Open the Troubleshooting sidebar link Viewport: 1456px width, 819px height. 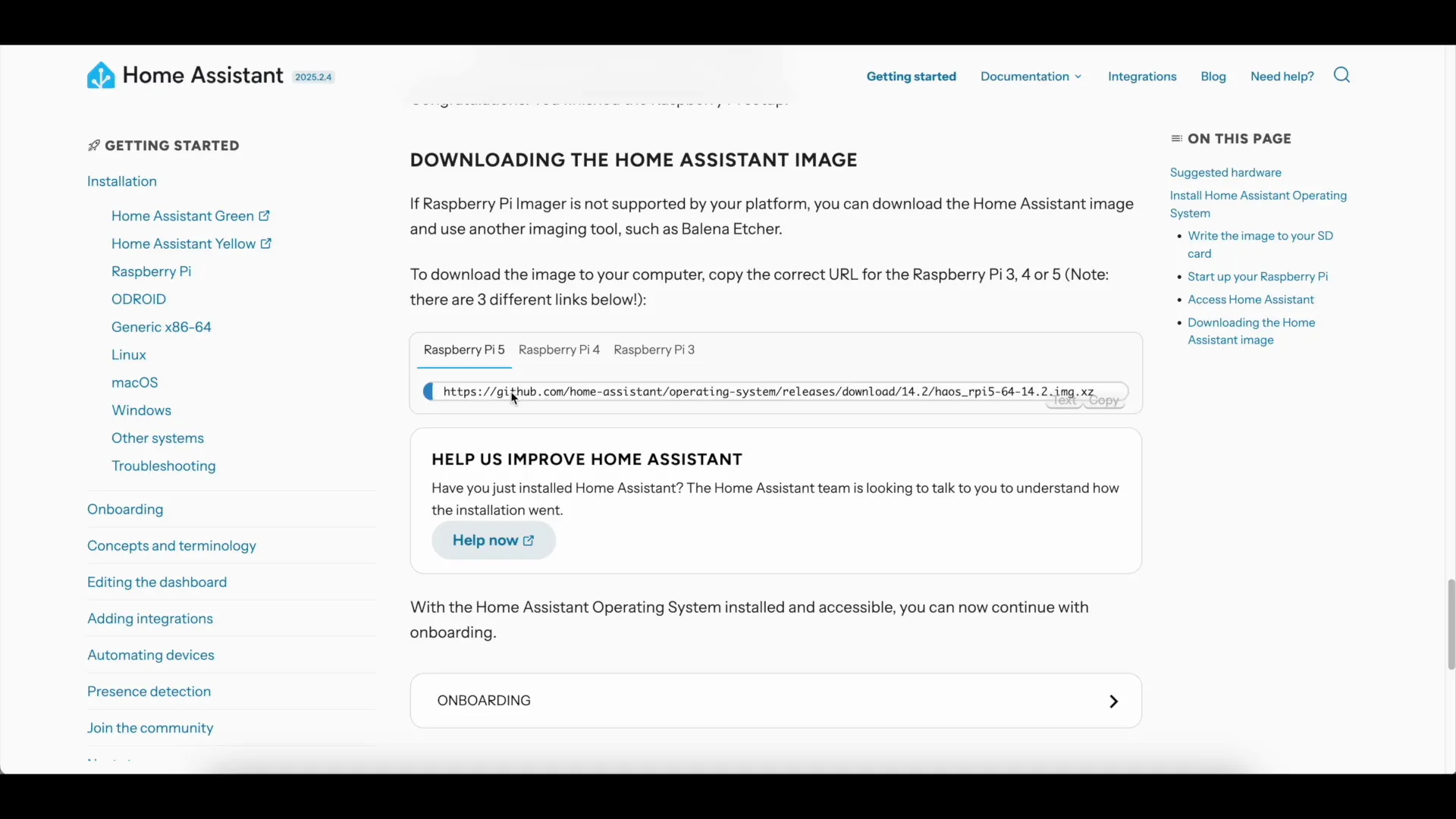[164, 466]
